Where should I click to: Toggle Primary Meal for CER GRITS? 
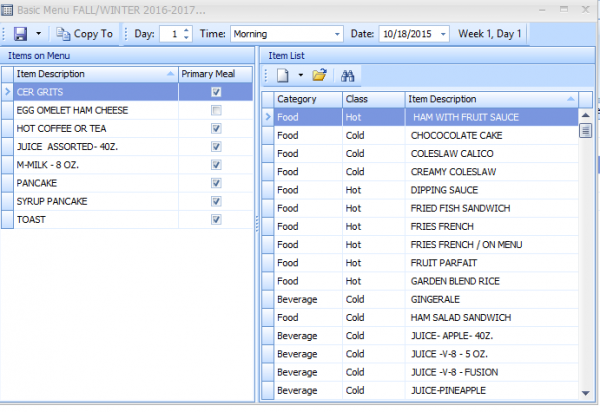[x=216, y=92]
